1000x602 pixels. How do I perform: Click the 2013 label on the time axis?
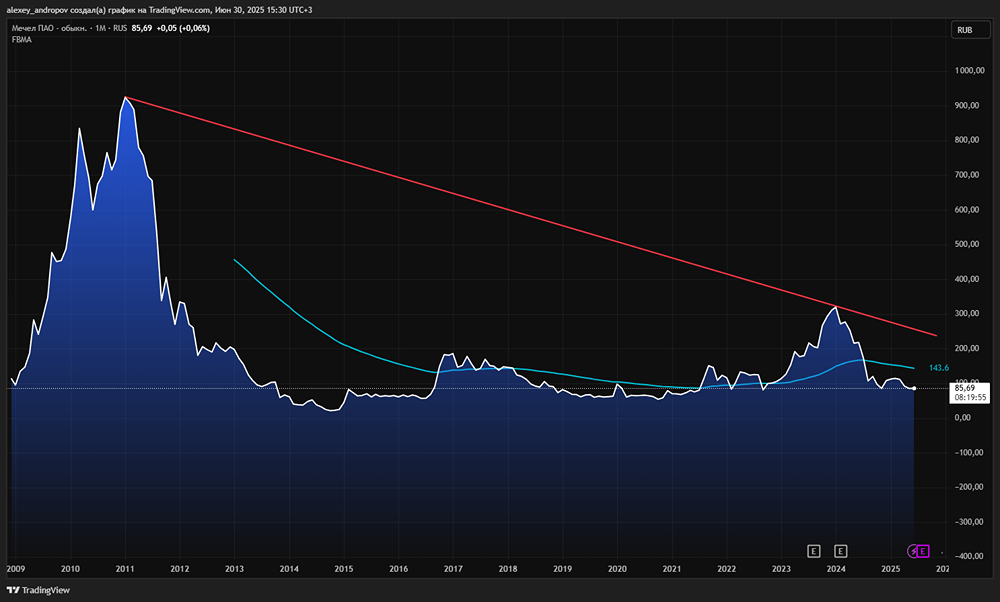234,569
